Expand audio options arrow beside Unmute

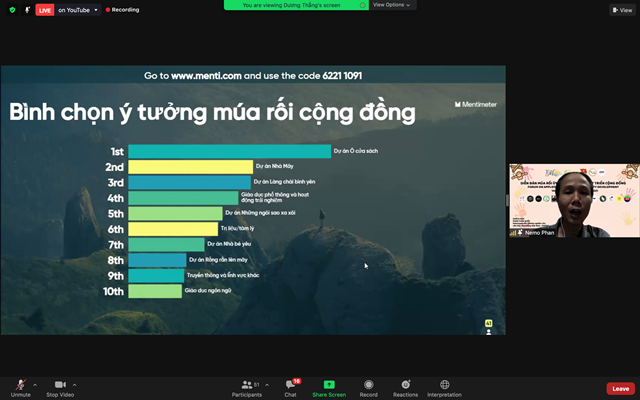tap(35, 384)
